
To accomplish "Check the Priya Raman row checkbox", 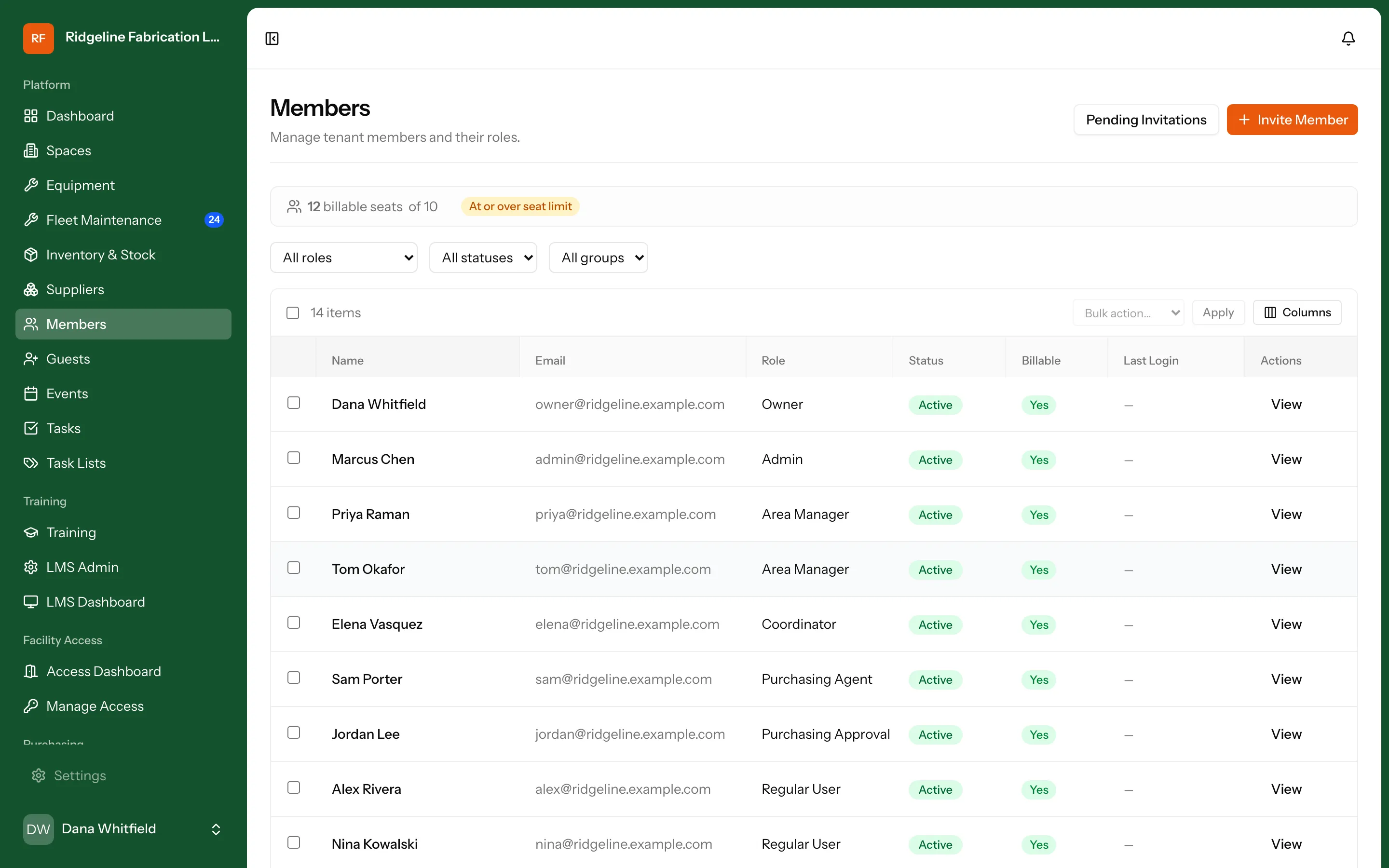I will 294,513.
